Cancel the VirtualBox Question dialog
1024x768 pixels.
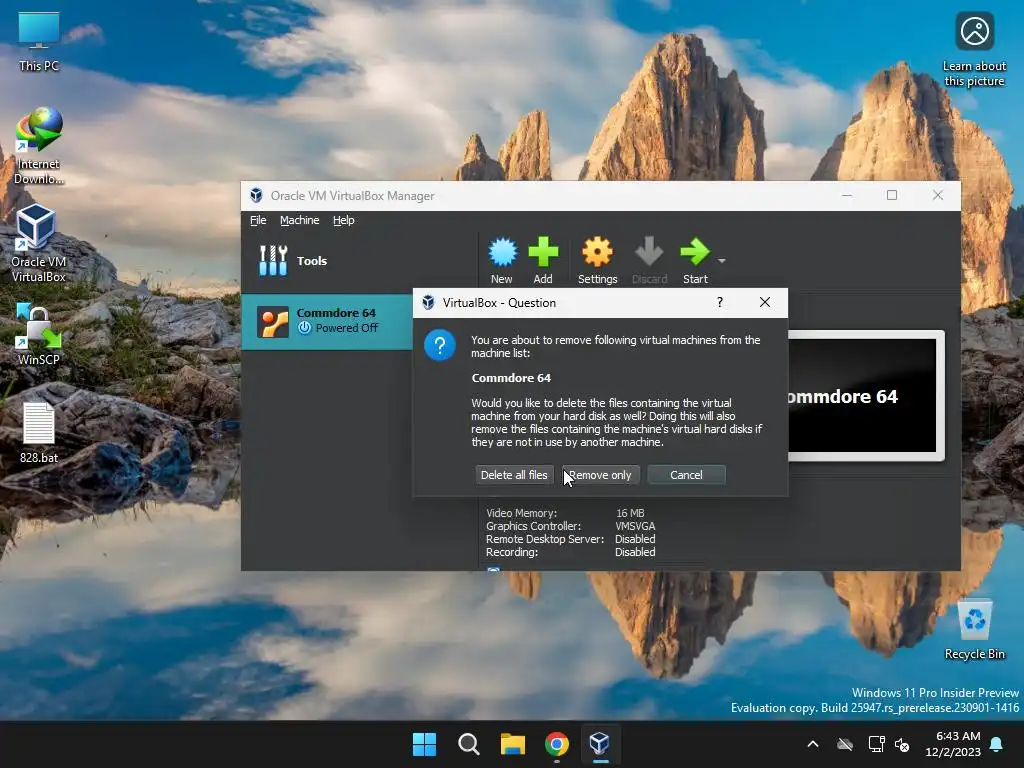686,475
